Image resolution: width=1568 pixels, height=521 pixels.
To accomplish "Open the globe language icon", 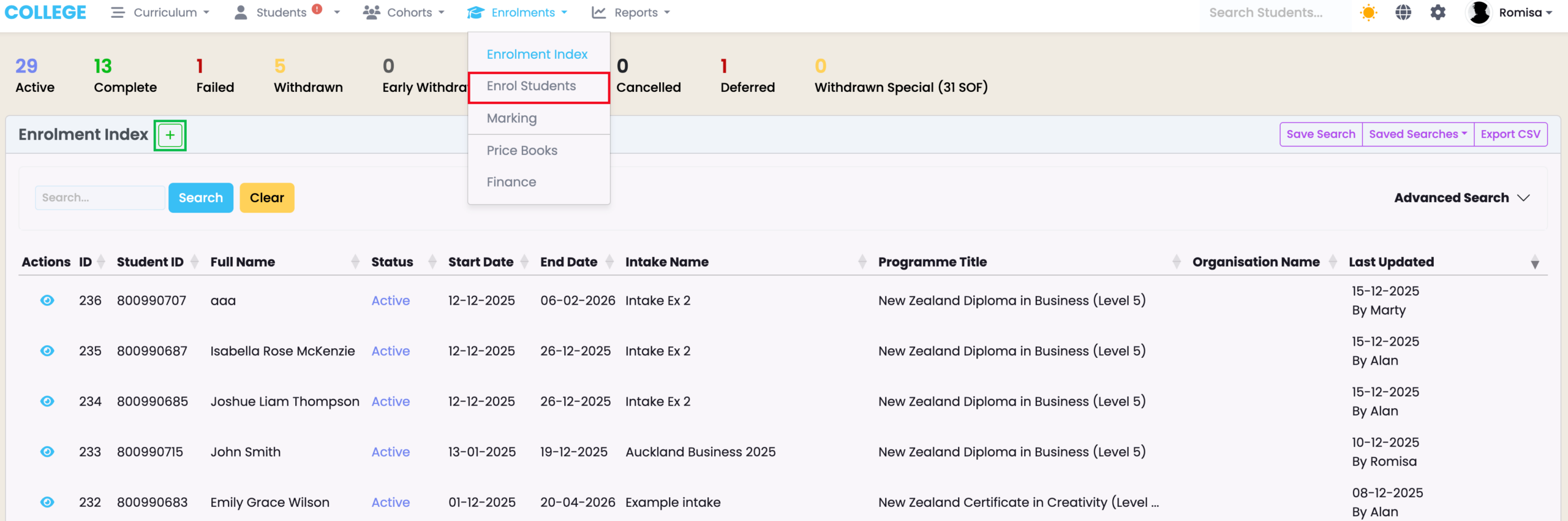I will [x=1403, y=13].
